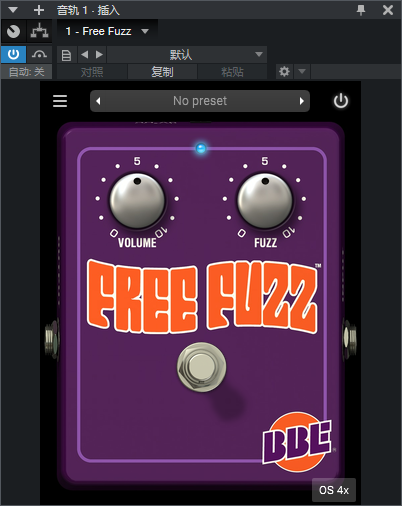Select next plugin preset right arrow
The width and height of the screenshot is (402, 506).
pos(301,101)
